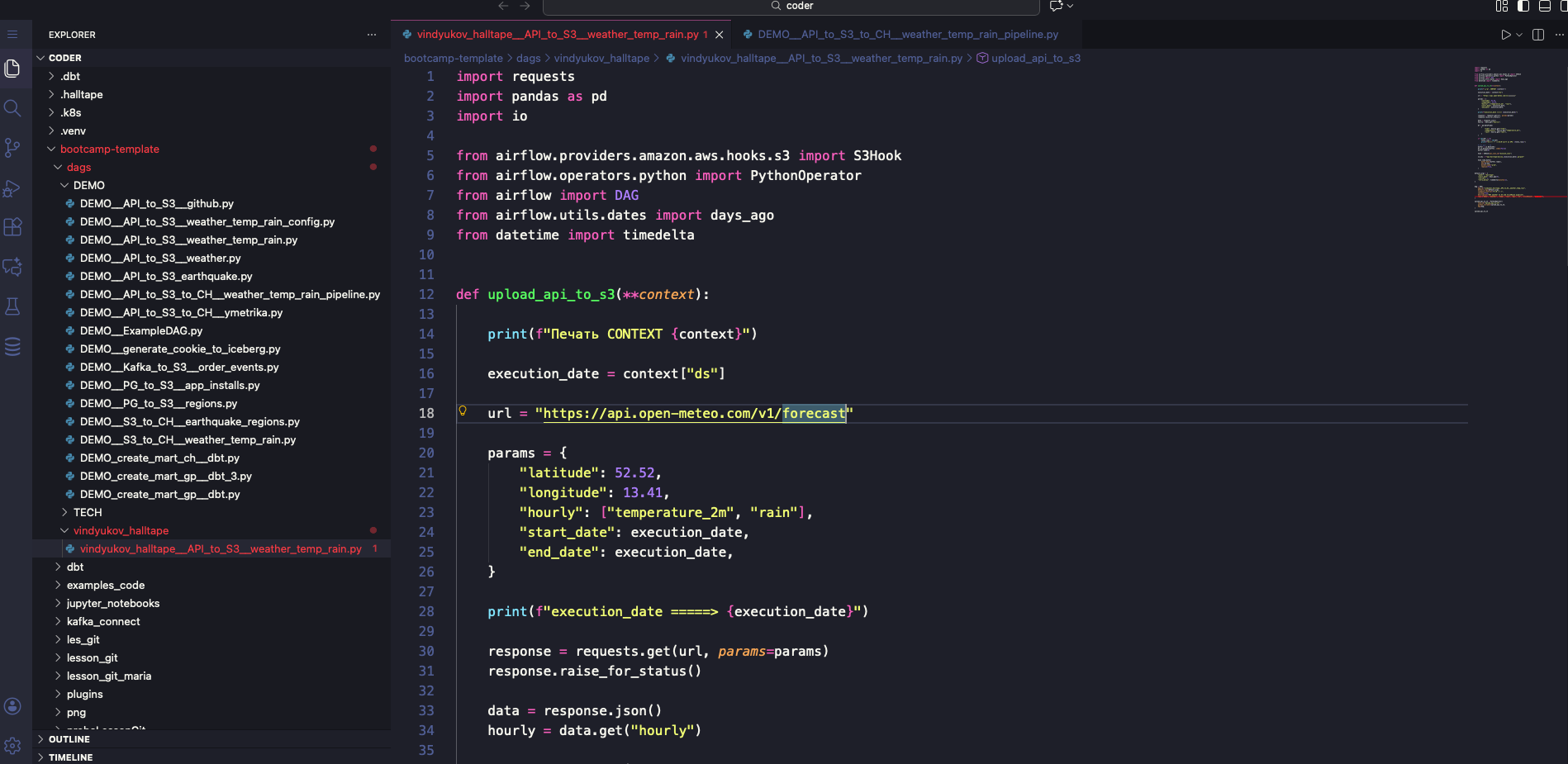1568x764 pixels.
Task: Go back with the left arrow
Action: [503, 6]
